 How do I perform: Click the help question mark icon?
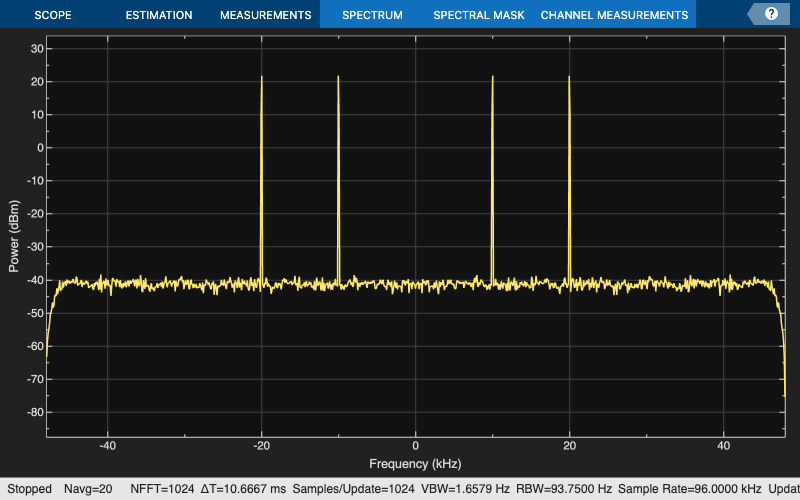point(771,14)
